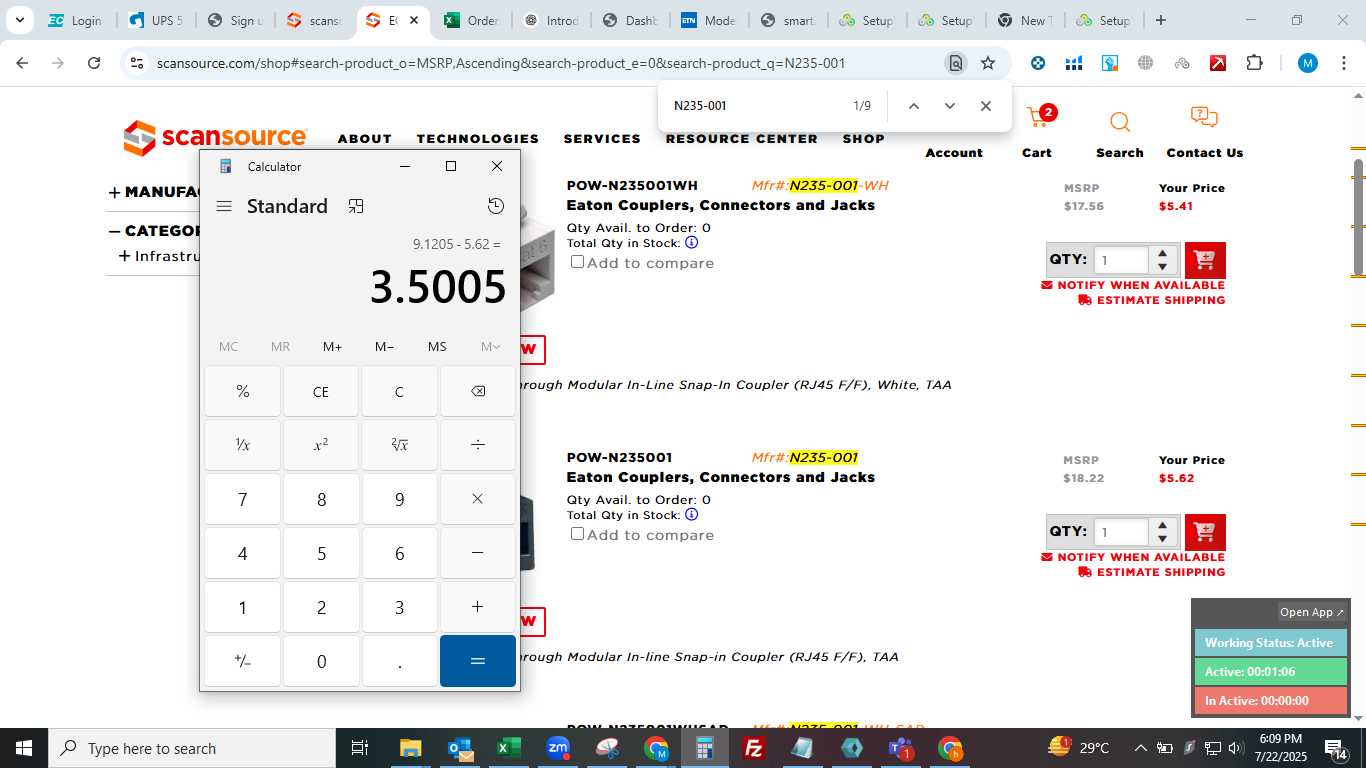Add POW-N235001WH to cart
Viewport: 1366px width, 768px height.
(1205, 260)
